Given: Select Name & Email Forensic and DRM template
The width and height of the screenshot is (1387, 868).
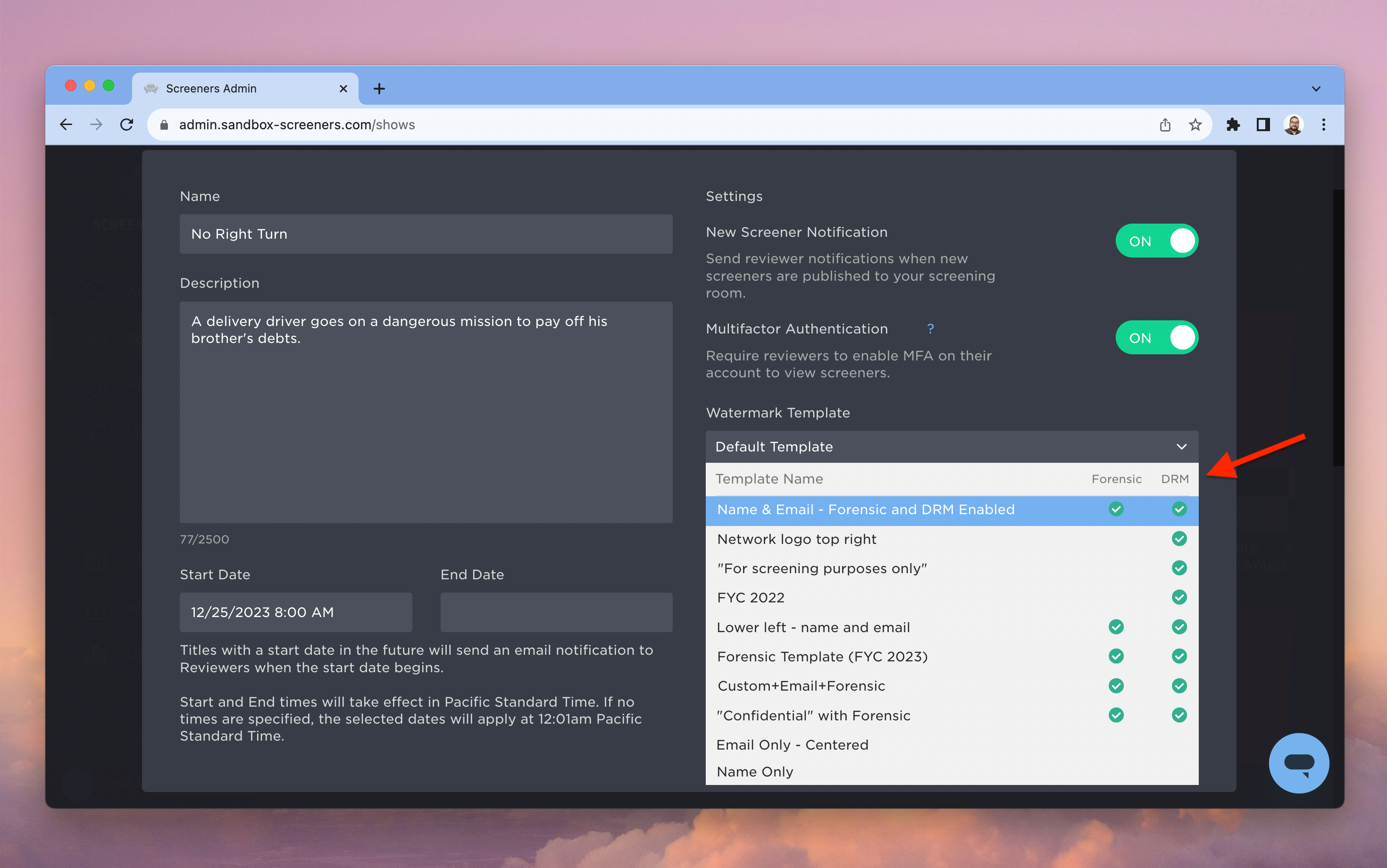Looking at the screenshot, I should (x=865, y=510).
